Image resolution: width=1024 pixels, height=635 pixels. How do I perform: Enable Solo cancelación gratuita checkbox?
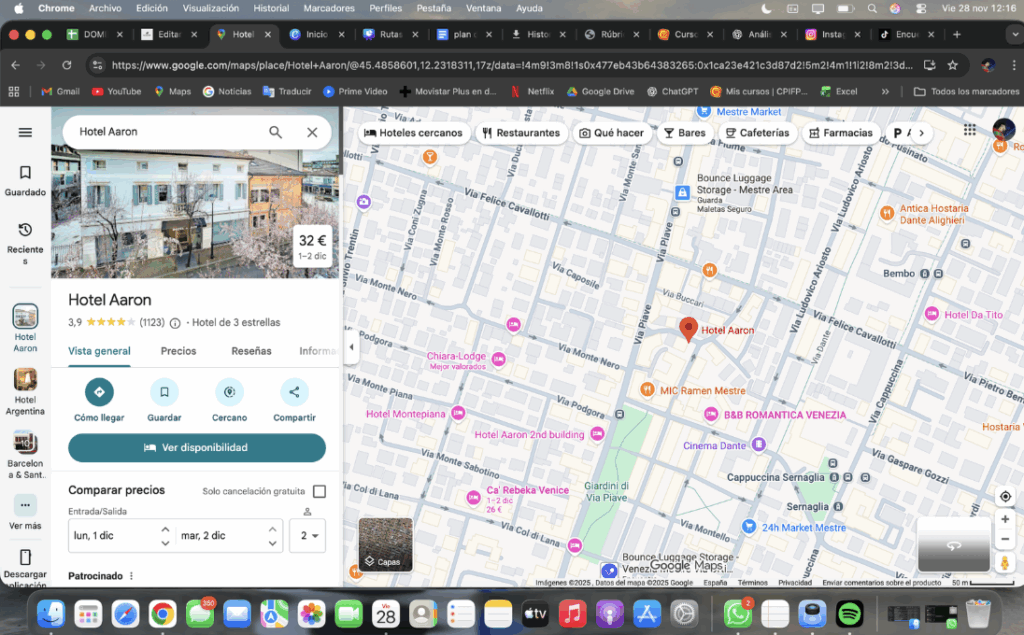[319, 491]
